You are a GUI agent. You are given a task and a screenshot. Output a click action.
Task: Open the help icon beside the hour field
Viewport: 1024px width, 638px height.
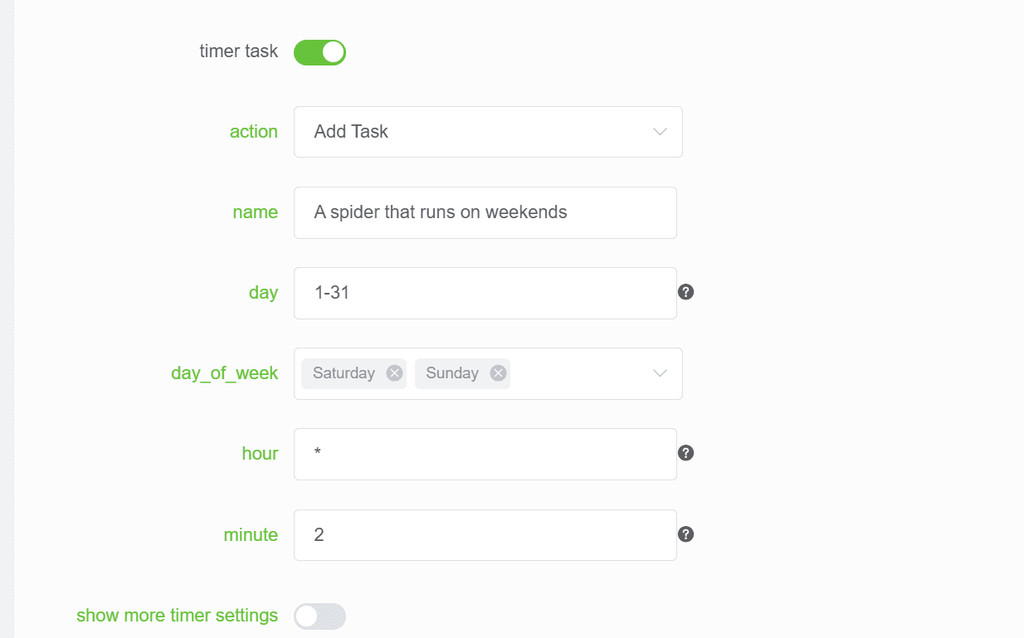(x=685, y=453)
